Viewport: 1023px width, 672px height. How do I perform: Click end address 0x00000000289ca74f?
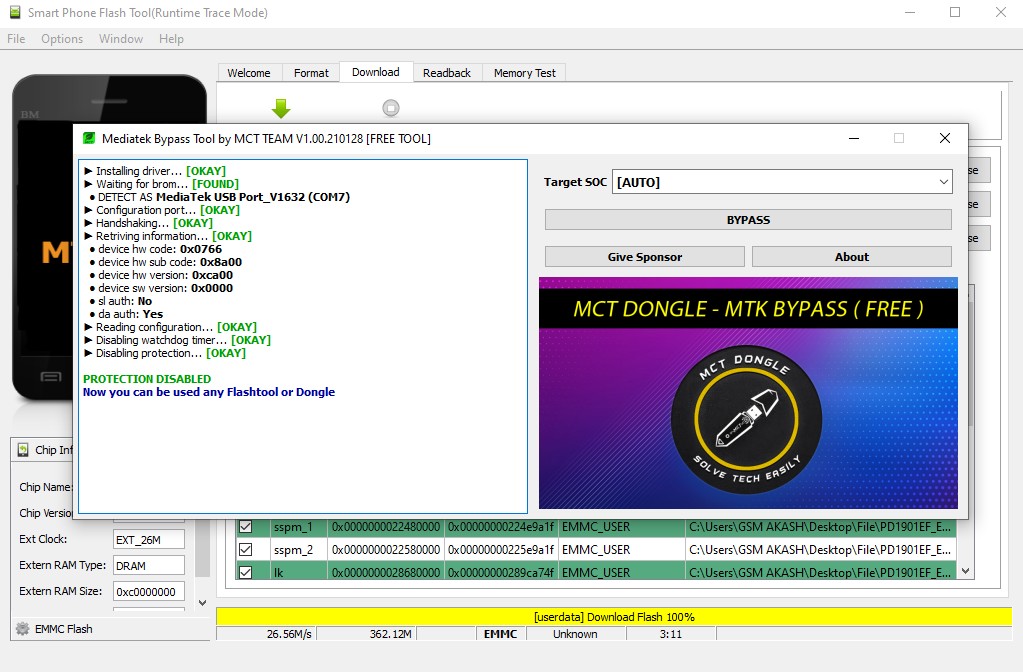coord(500,572)
